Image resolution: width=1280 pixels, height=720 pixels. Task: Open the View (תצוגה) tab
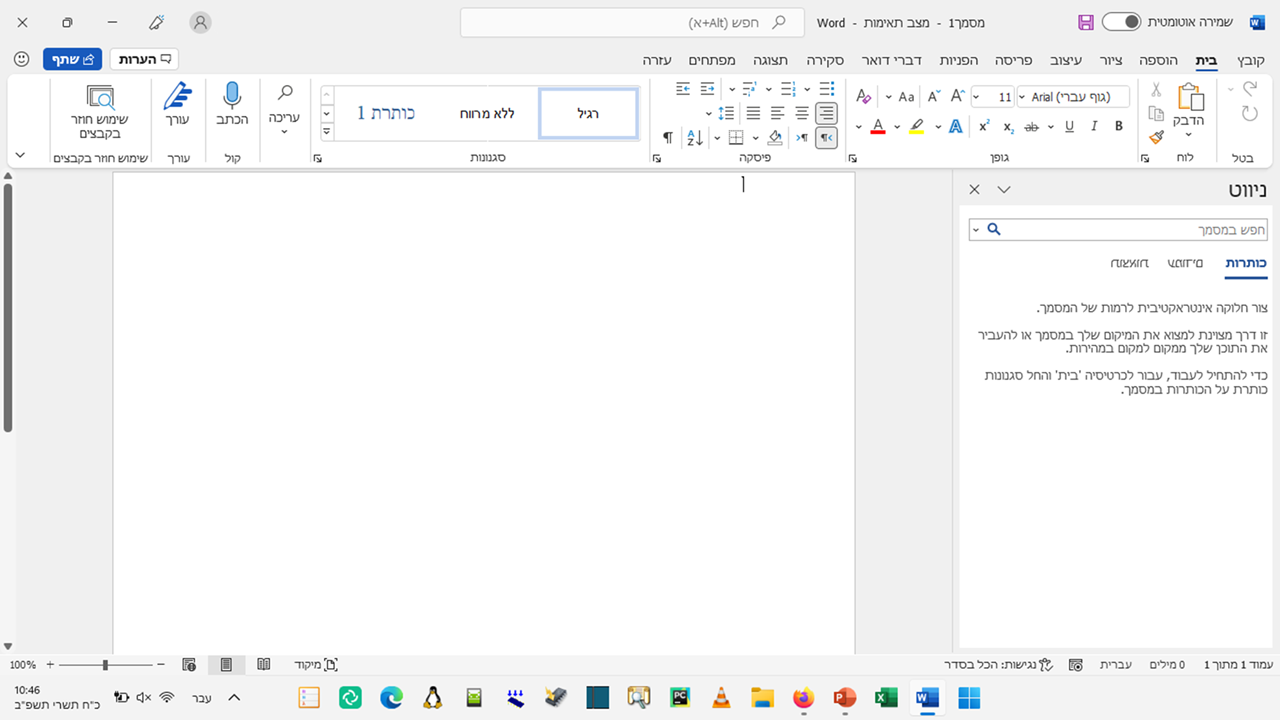pos(771,60)
